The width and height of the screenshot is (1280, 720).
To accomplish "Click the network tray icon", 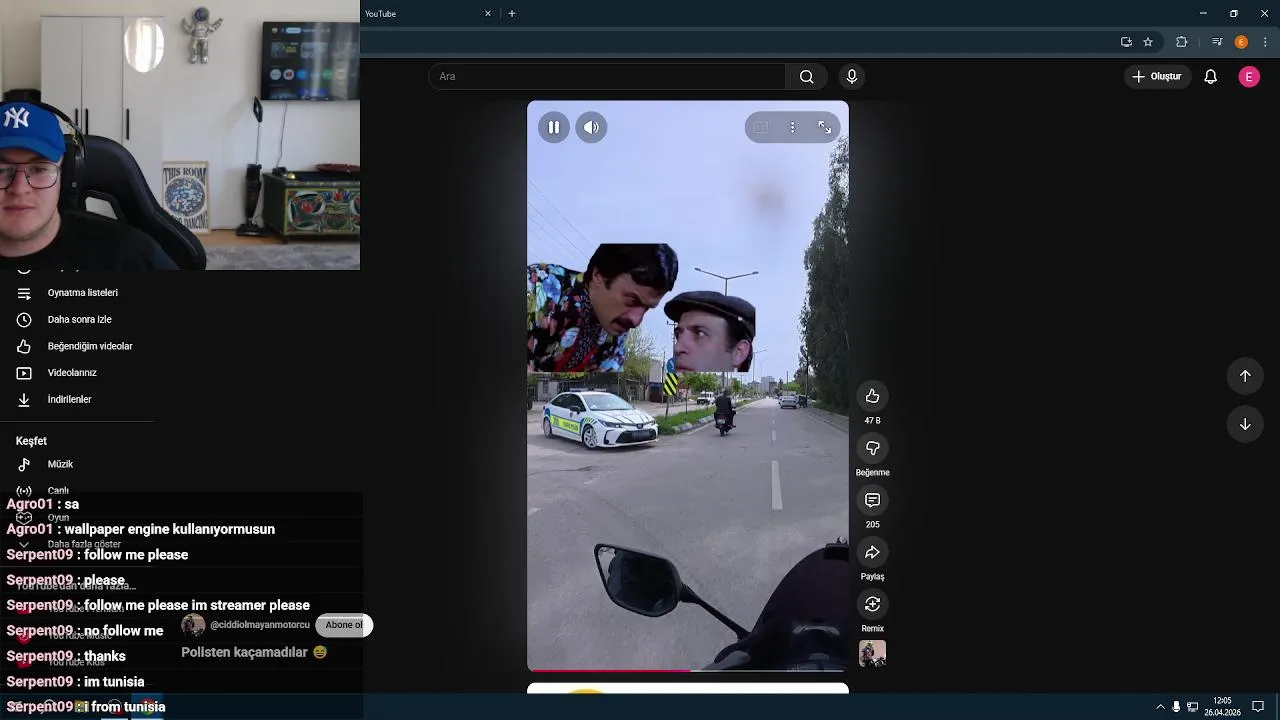I will pyautogui.click(x=1192, y=707).
